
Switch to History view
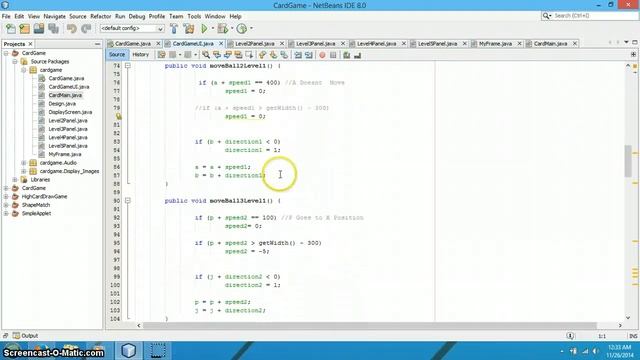pos(140,55)
